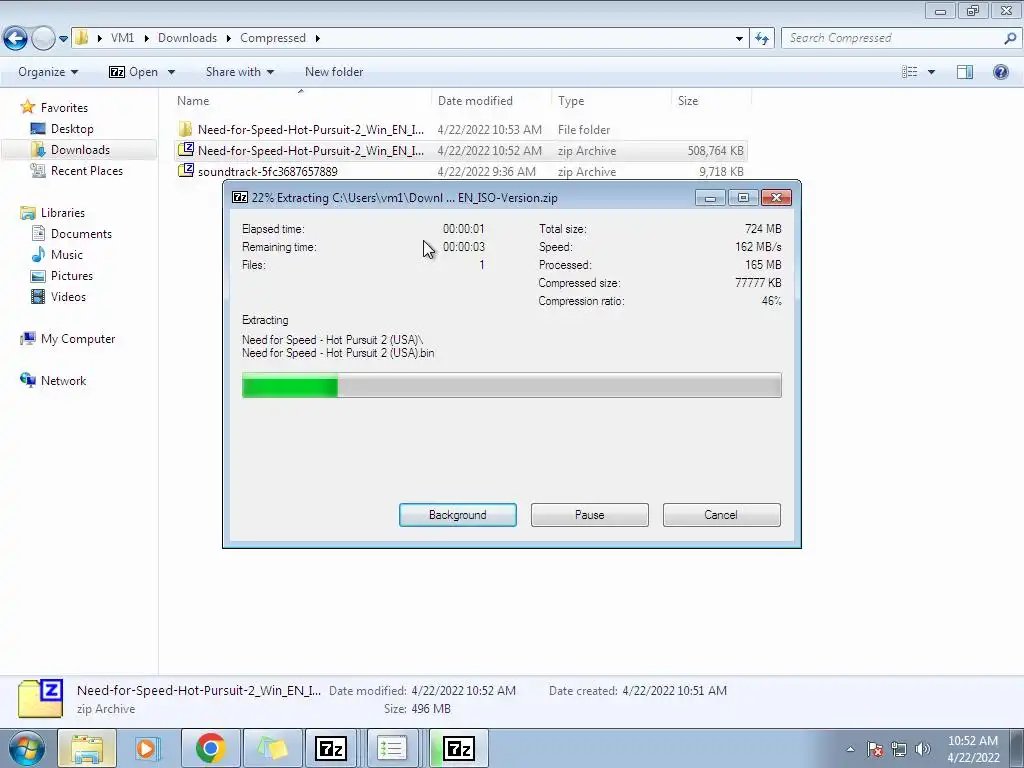Sort by the Date modified column header
This screenshot has height=768, width=1024.
click(x=491, y=101)
